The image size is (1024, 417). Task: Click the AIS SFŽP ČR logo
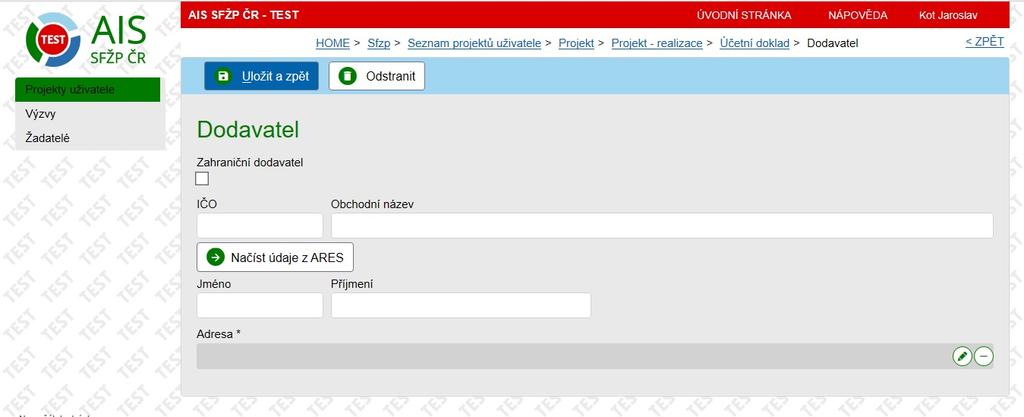[x=86, y=39]
